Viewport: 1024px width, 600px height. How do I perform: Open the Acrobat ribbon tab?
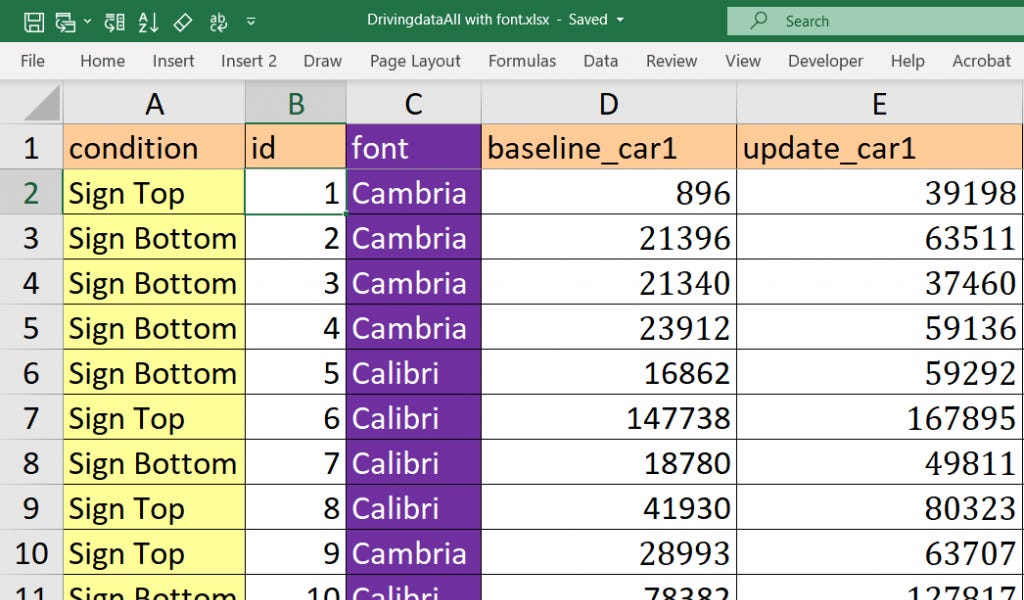982,61
